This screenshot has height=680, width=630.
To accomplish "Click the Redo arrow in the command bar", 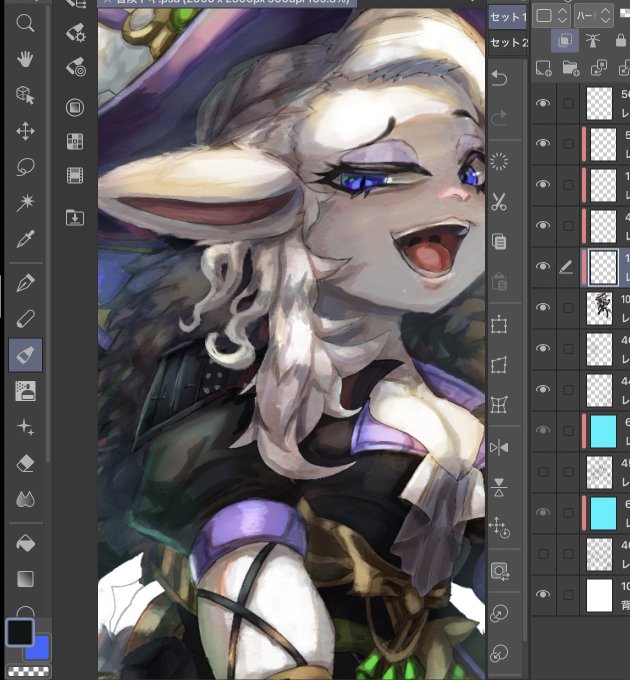I will [499, 118].
